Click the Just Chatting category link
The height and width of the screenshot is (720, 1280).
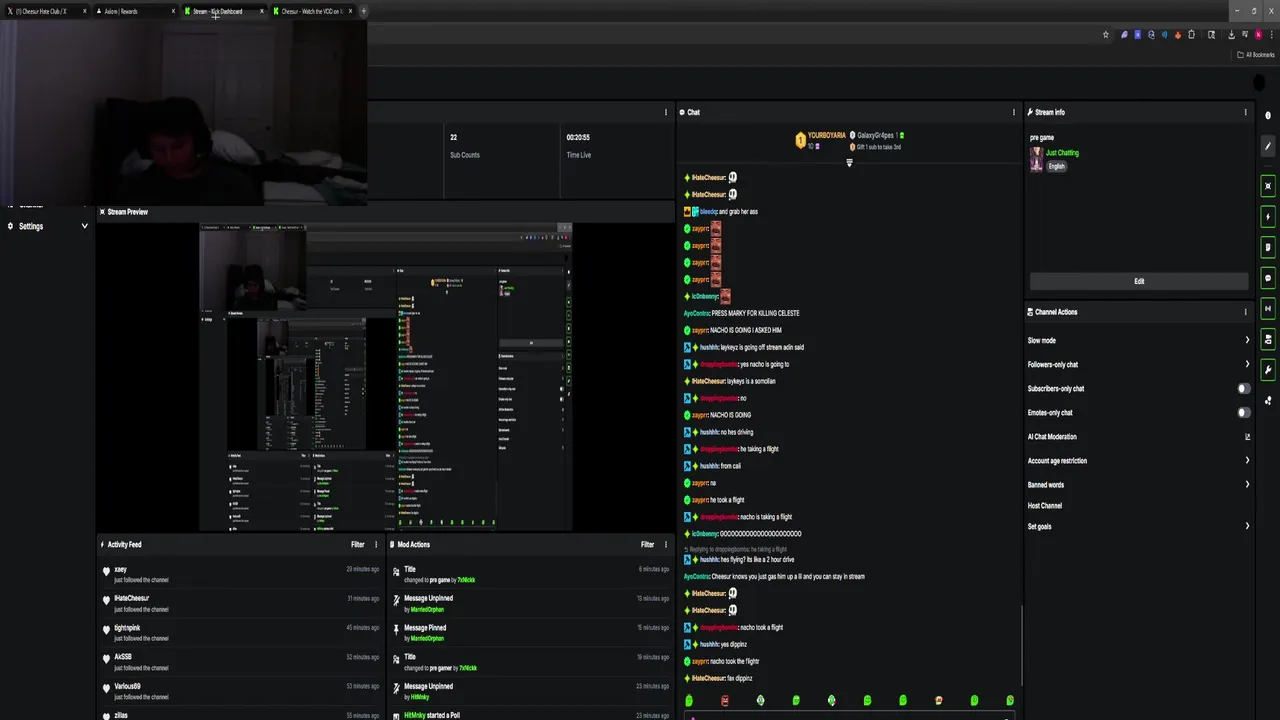tap(1062, 153)
